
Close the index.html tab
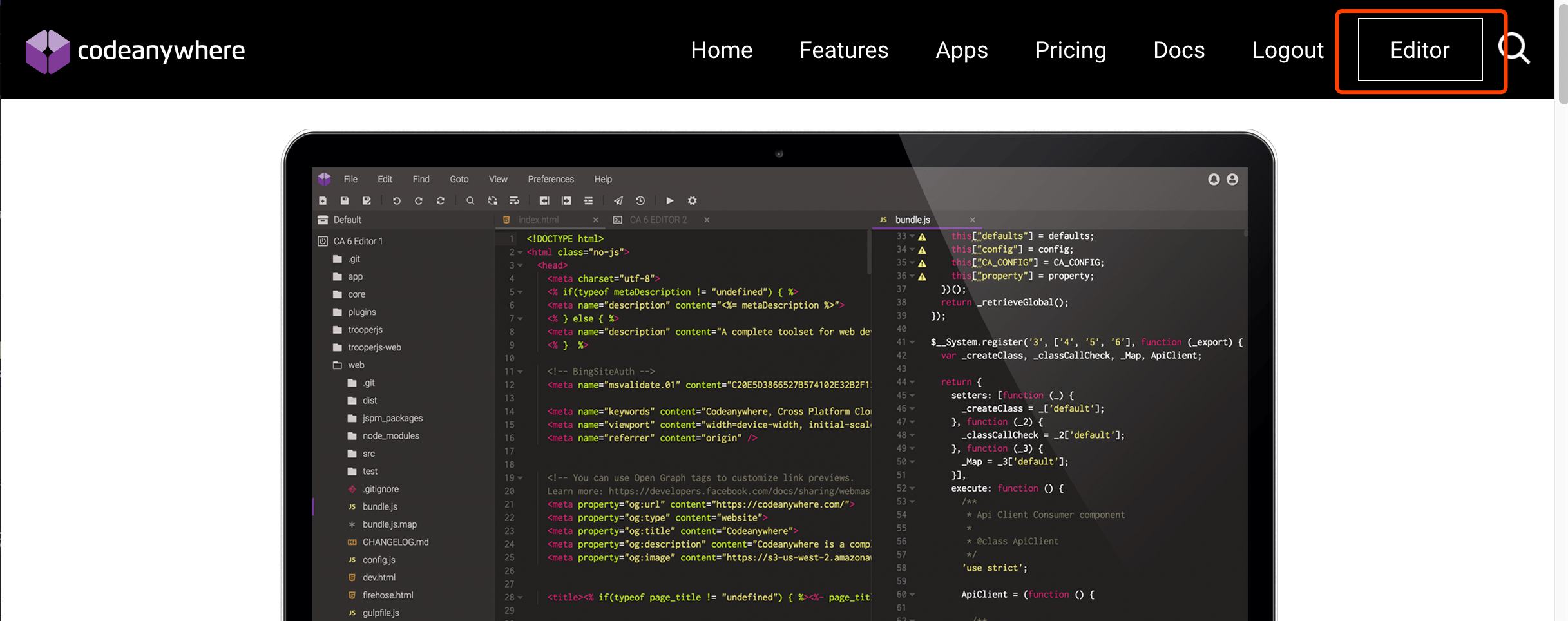click(596, 220)
